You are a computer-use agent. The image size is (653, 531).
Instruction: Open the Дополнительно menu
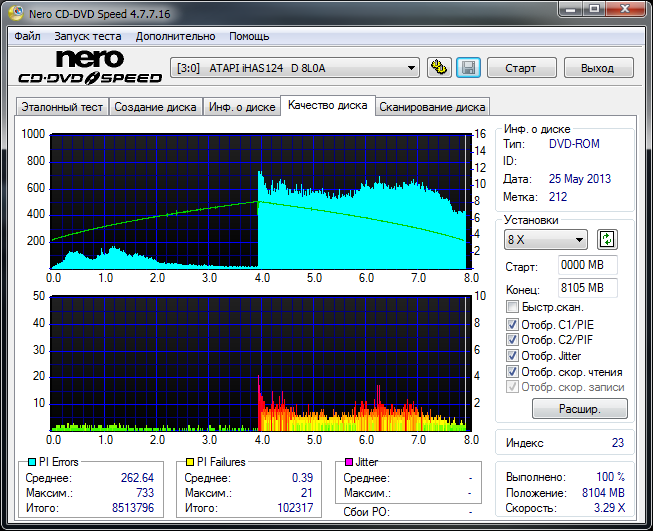(x=175, y=36)
